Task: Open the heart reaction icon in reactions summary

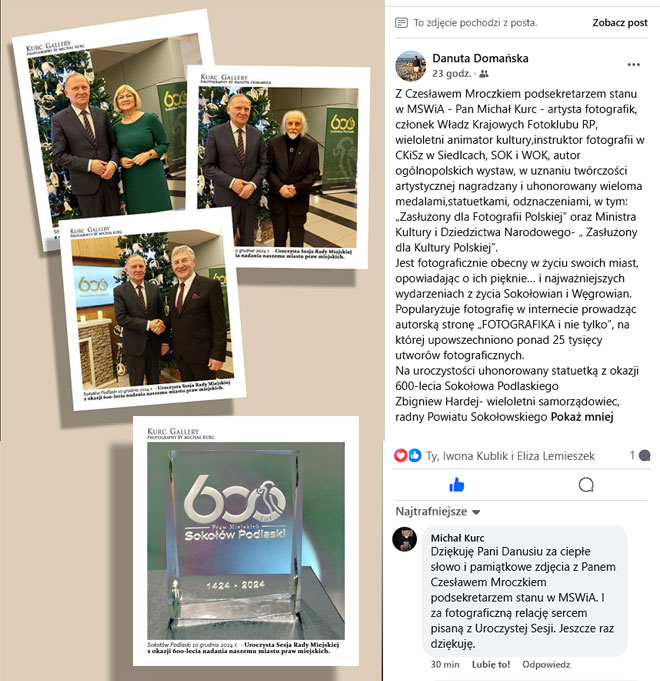Action: click(400, 456)
